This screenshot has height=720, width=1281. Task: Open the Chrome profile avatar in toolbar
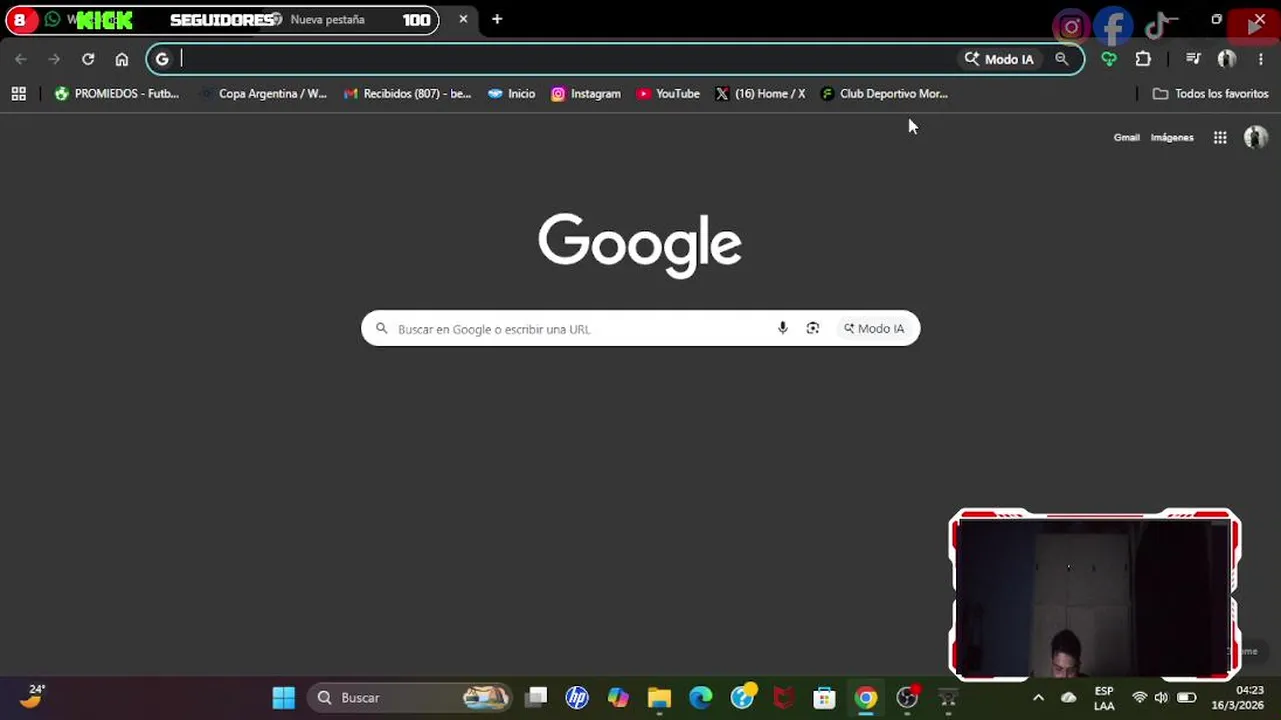[1227, 59]
